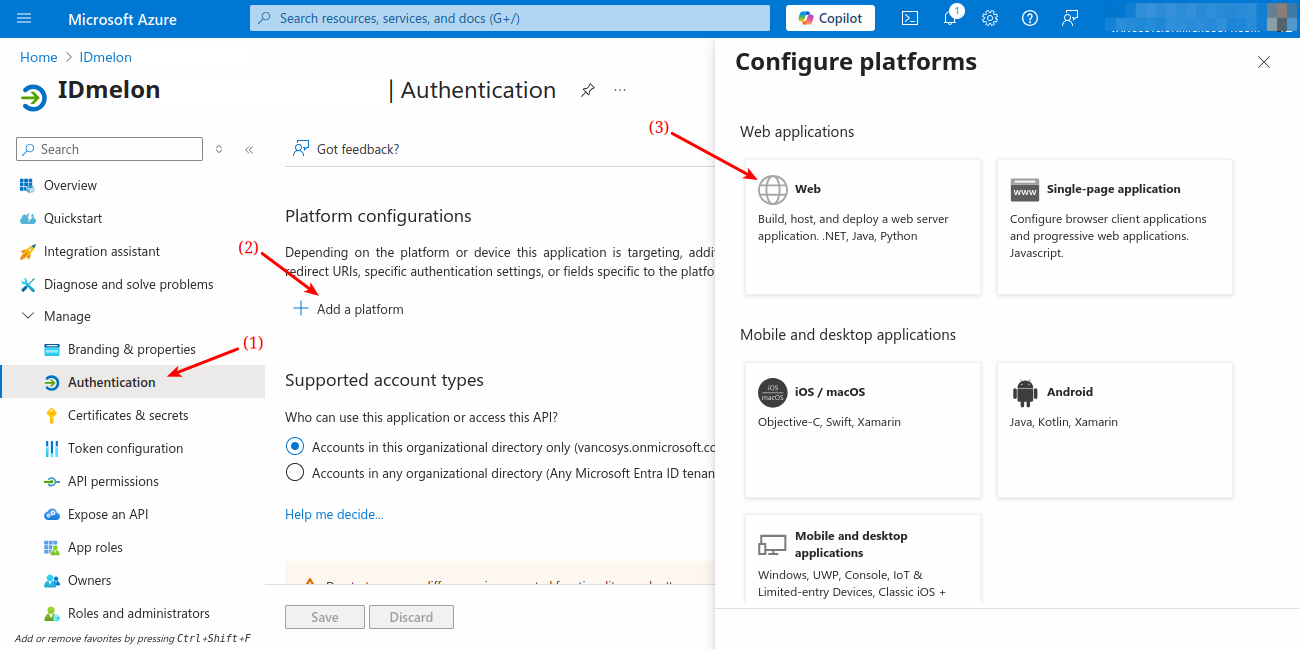Click the Microsoft Azure brand title
The height and width of the screenshot is (649, 1300).
coord(122,19)
